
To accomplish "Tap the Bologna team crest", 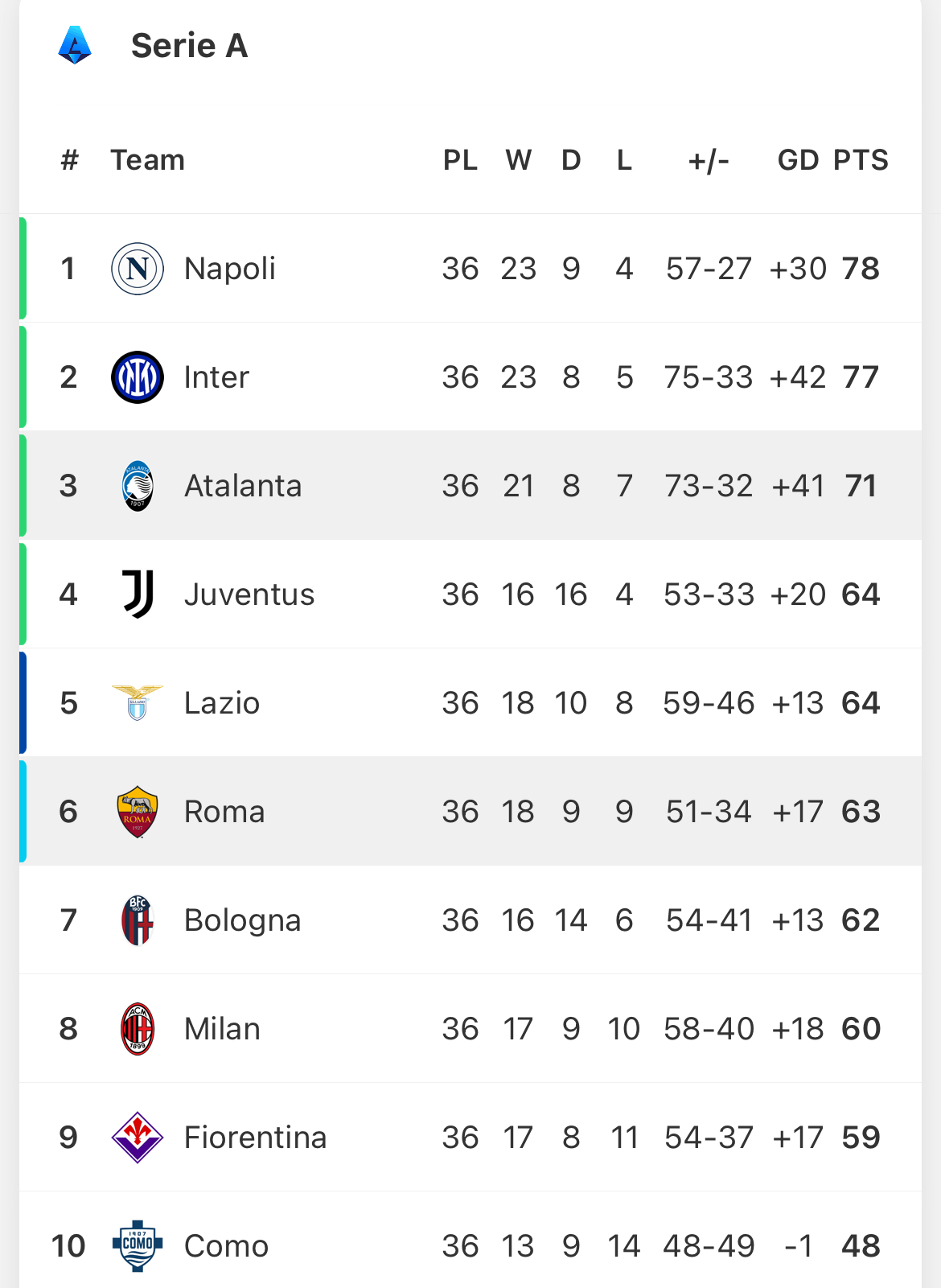I will click(138, 920).
